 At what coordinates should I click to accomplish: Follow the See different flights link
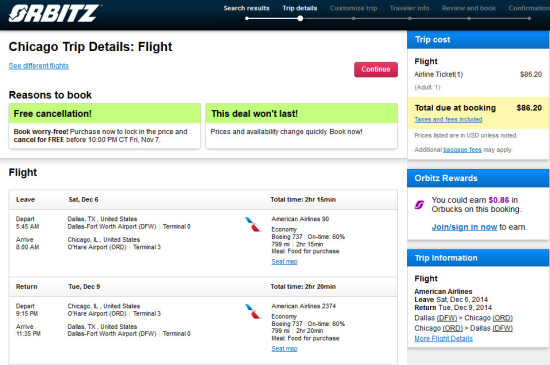tap(39, 66)
